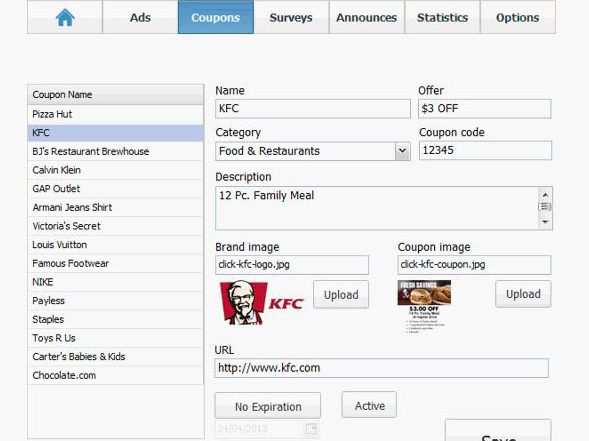The height and width of the screenshot is (441, 589).
Task: Open Victoria's Secret coupon entry
Action: click(115, 226)
